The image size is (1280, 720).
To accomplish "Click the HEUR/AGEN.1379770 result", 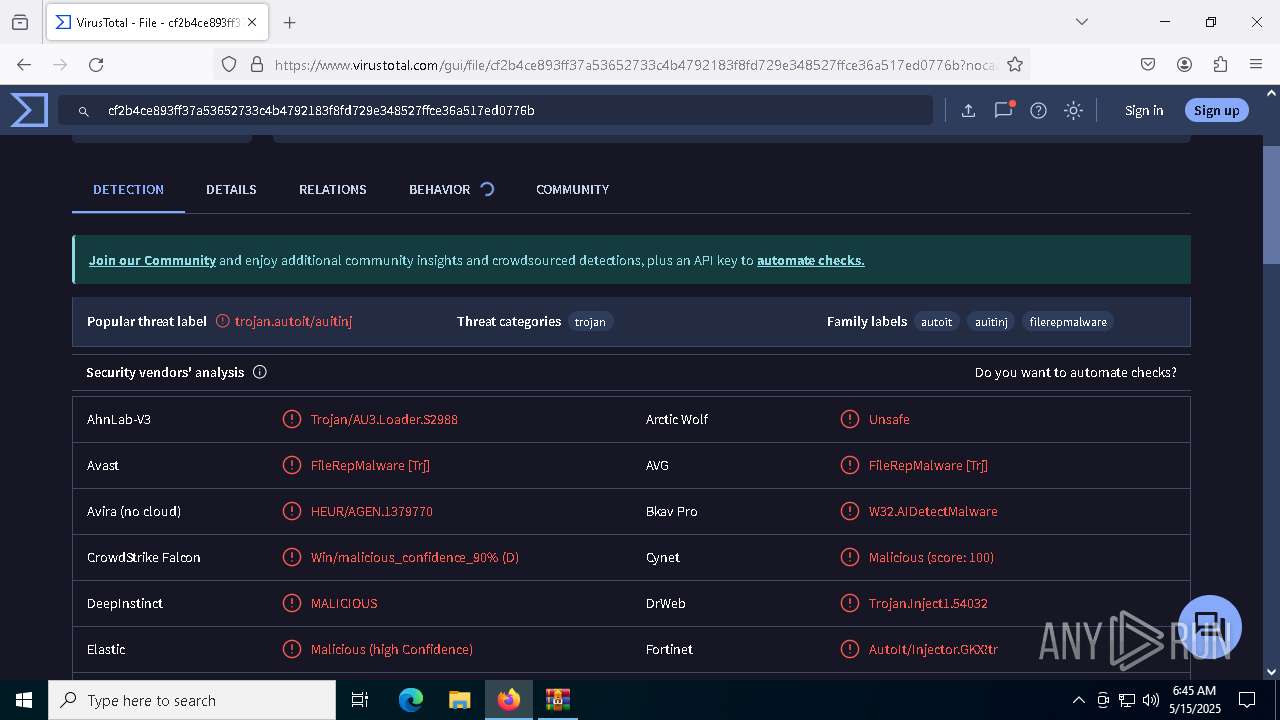I will [372, 511].
